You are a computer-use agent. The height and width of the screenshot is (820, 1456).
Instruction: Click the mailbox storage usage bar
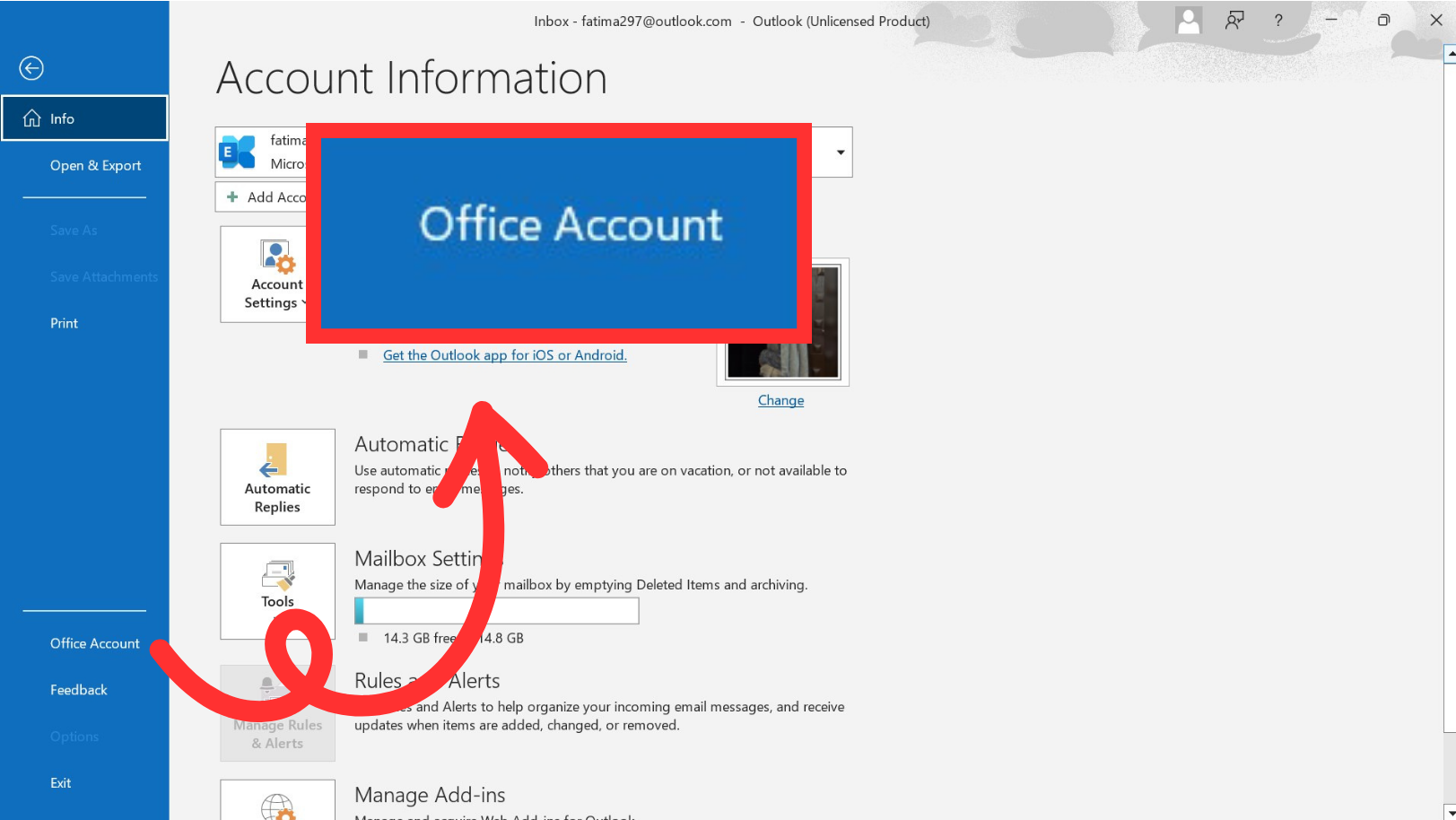coord(497,611)
